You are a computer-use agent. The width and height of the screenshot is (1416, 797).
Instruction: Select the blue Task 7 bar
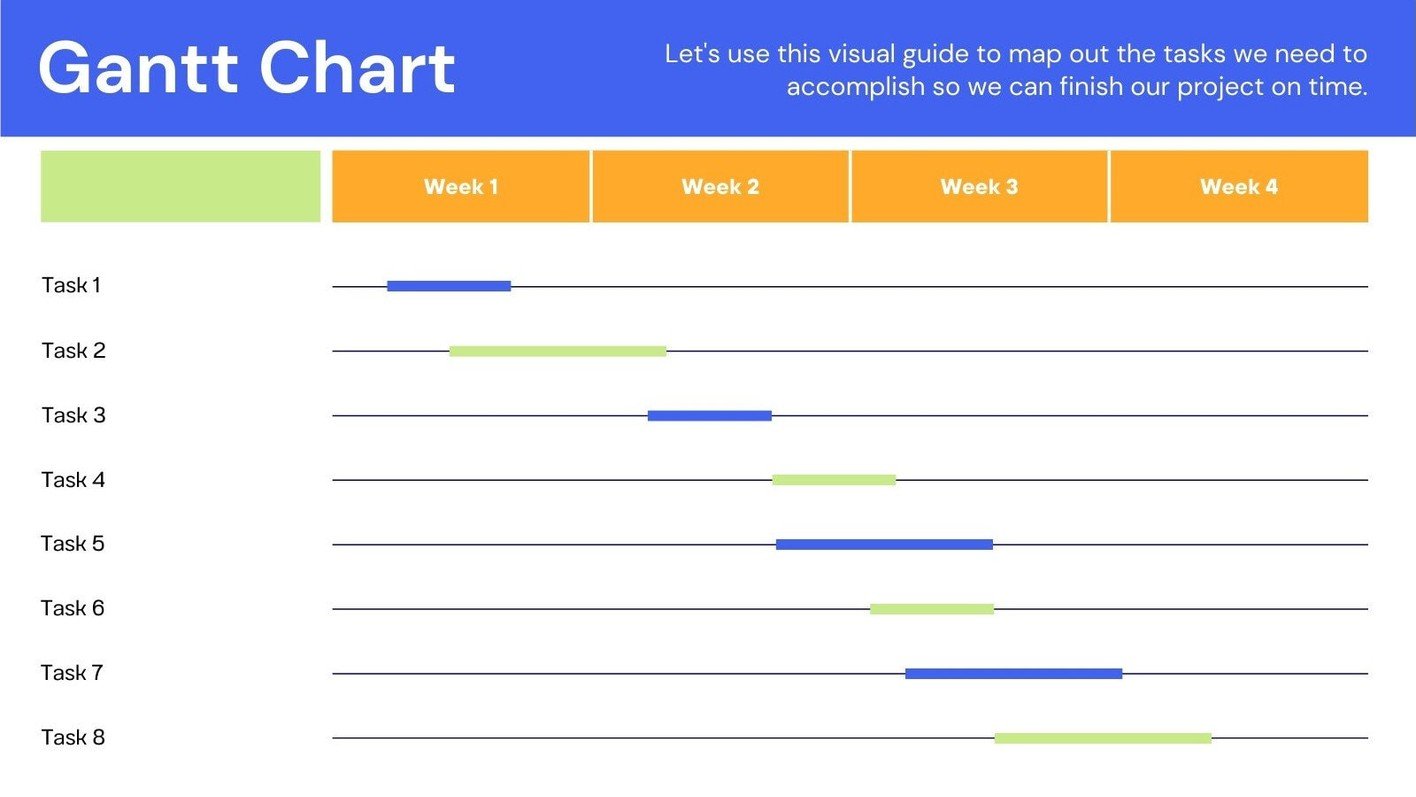[1013, 674]
